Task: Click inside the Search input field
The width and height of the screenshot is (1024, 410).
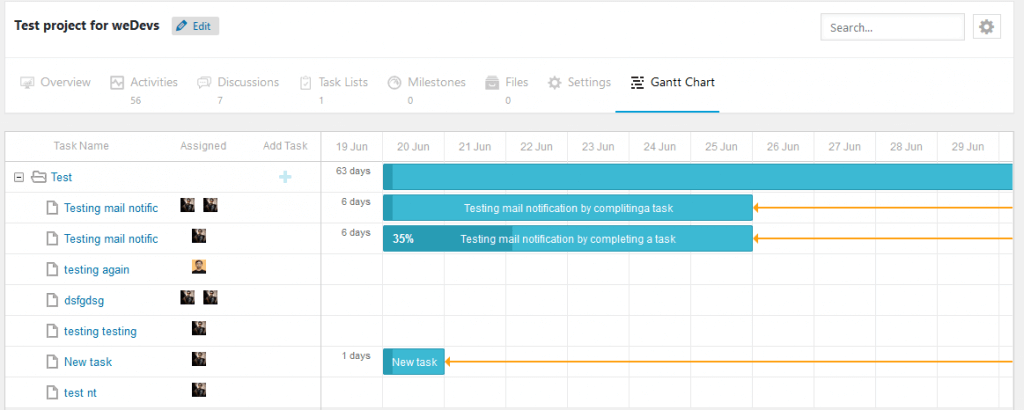Action: tap(892, 27)
